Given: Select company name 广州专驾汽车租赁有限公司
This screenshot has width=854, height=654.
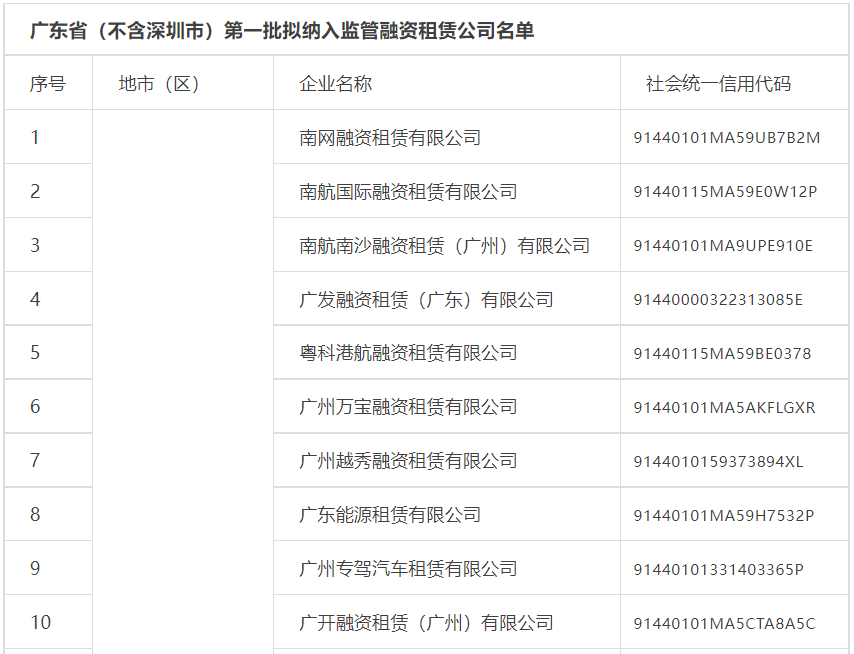Looking at the screenshot, I should 408,569.
